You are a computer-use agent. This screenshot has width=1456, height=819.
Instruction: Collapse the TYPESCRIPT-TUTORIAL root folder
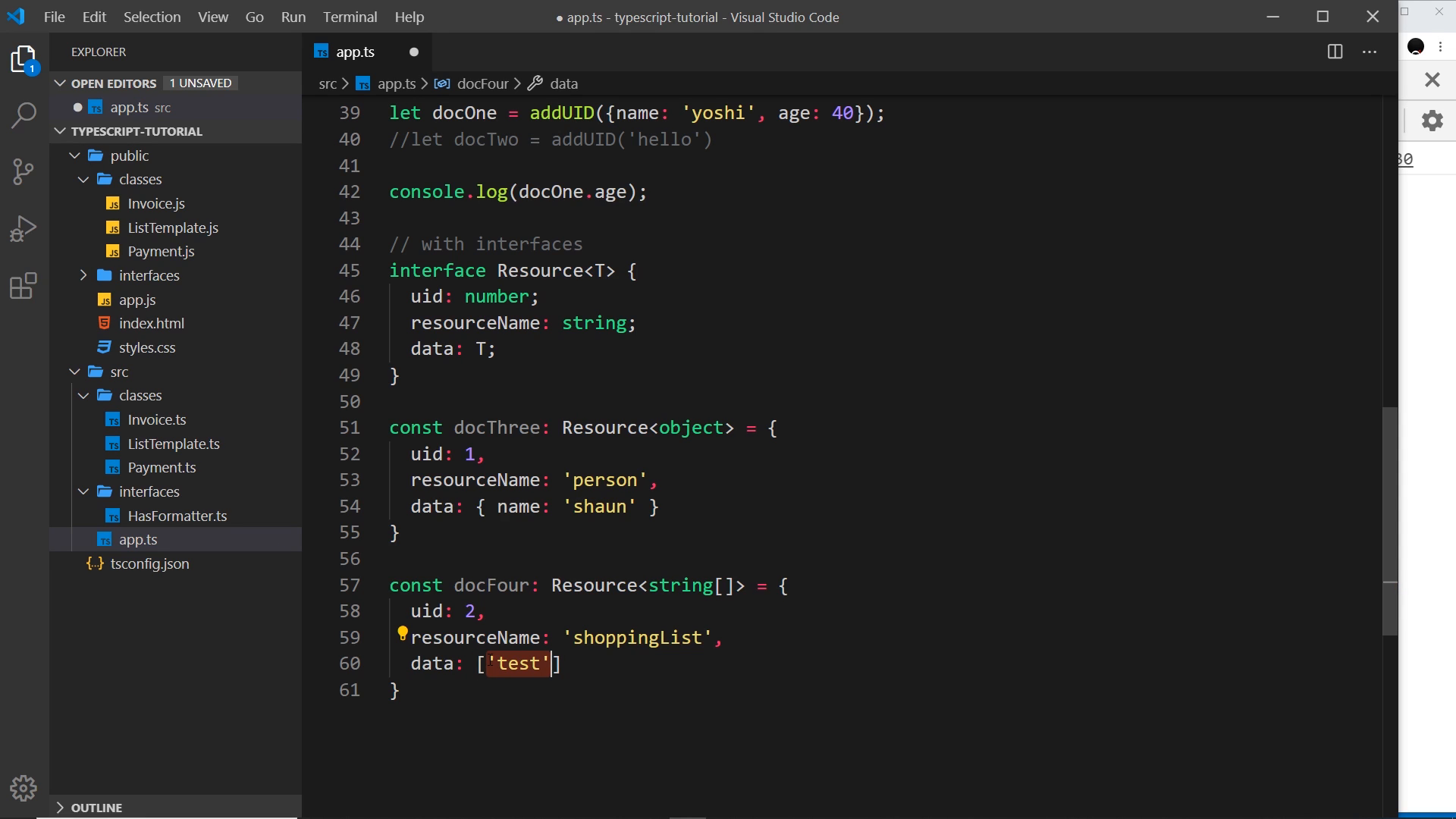pos(60,131)
